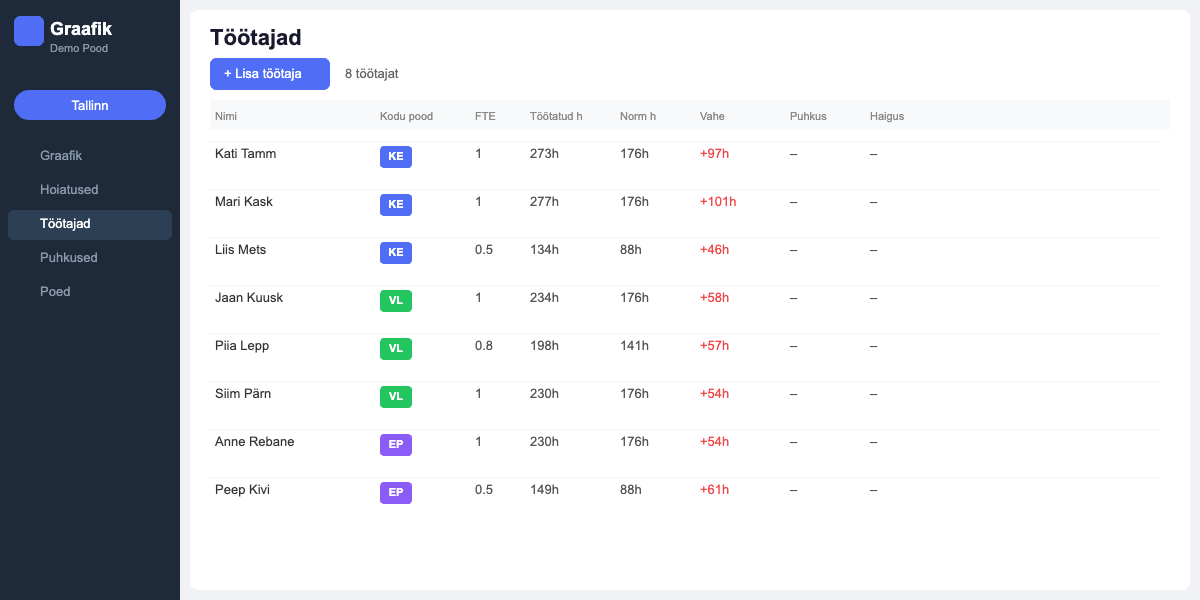The image size is (1200, 600).
Task: Switch to the Graafik view
Action: [x=60, y=155]
